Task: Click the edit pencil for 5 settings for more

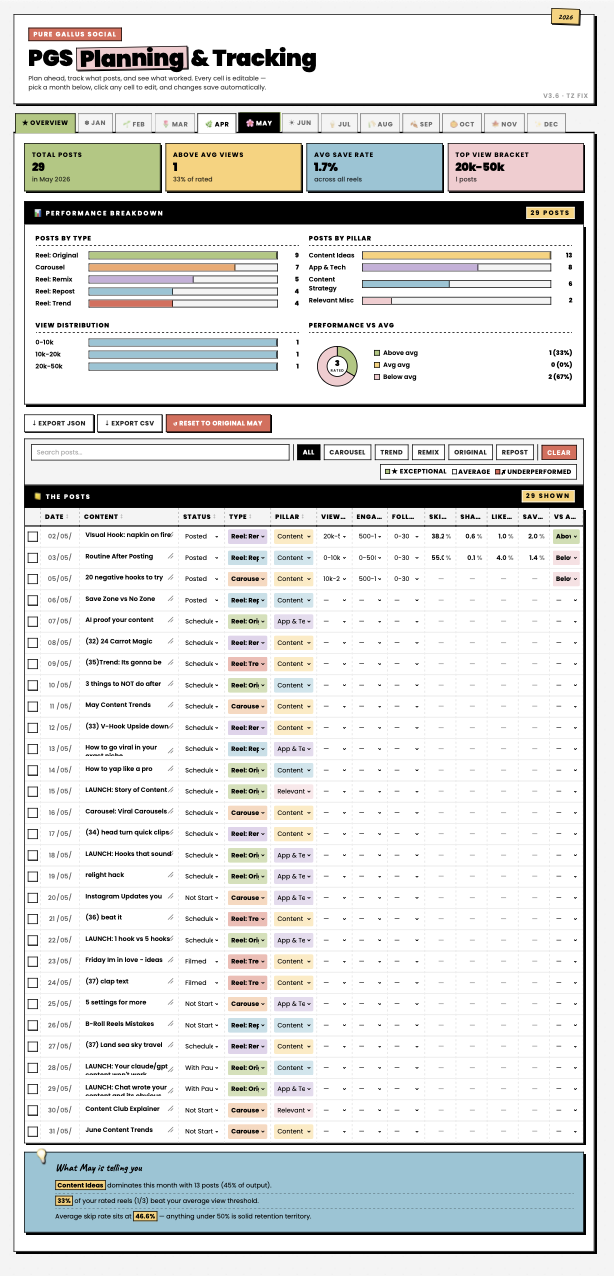Action: click(x=171, y=1003)
